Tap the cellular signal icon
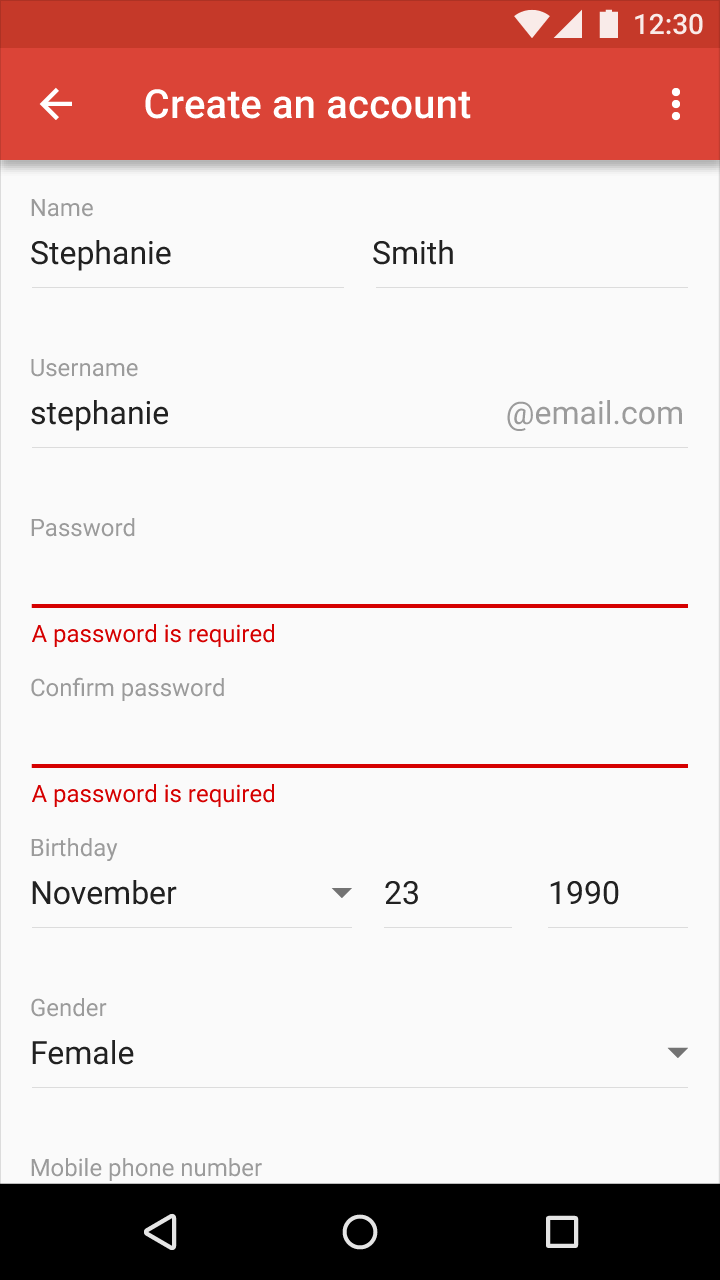Image resolution: width=720 pixels, height=1280 pixels. (569, 24)
